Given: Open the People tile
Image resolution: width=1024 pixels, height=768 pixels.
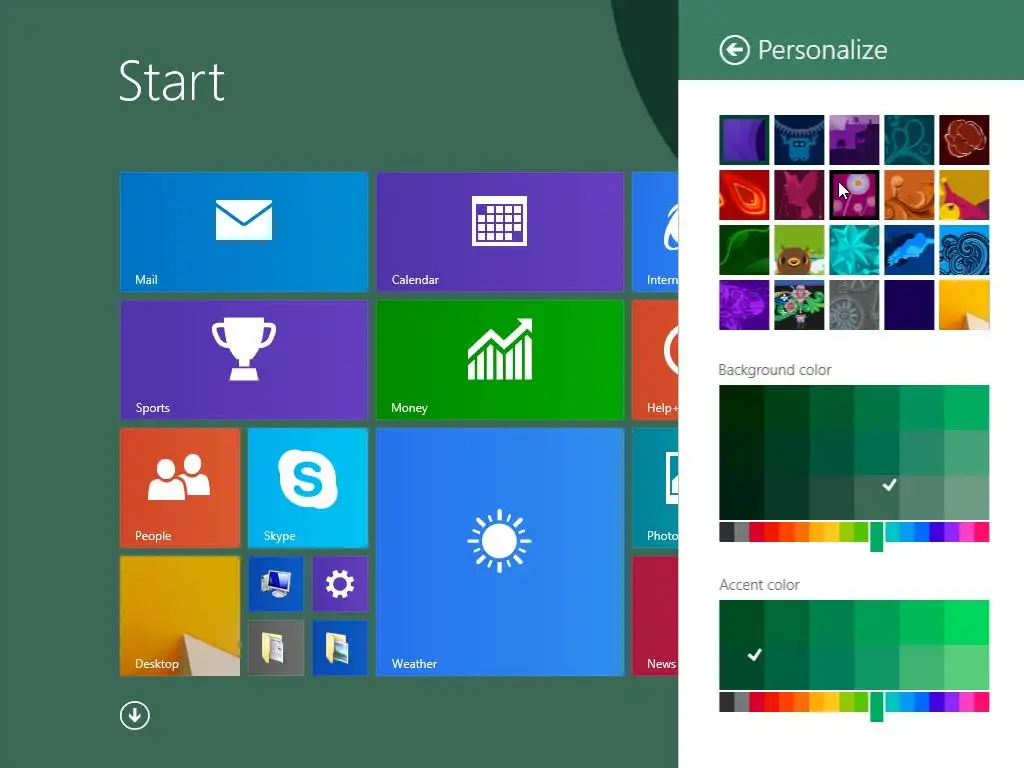Looking at the screenshot, I should tap(180, 488).
